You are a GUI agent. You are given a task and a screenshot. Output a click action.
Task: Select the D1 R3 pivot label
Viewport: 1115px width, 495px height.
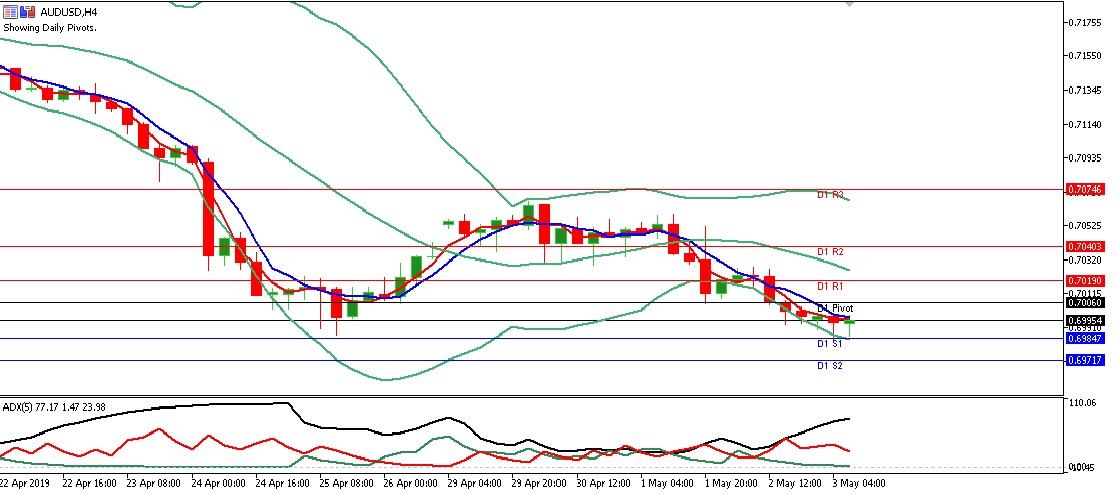830,195
